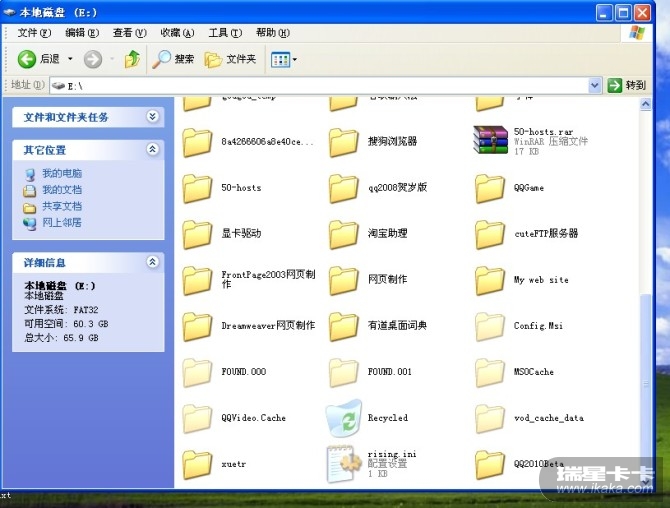
Task: Click the QQGame folder name label
Action: click(529, 188)
